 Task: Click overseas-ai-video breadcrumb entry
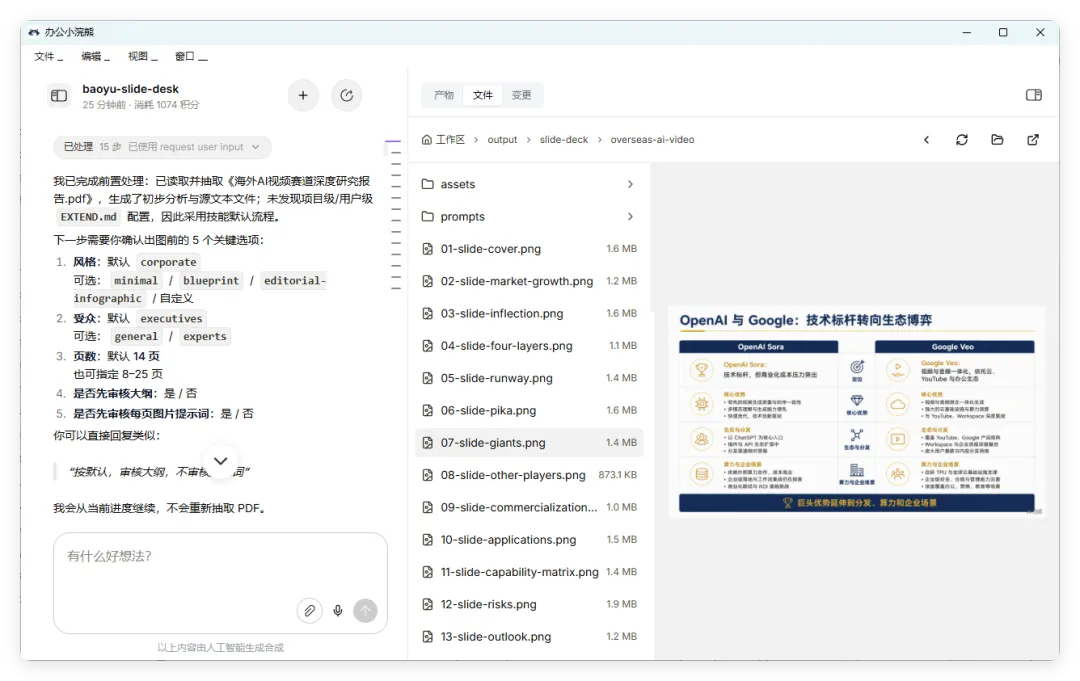click(x=652, y=140)
